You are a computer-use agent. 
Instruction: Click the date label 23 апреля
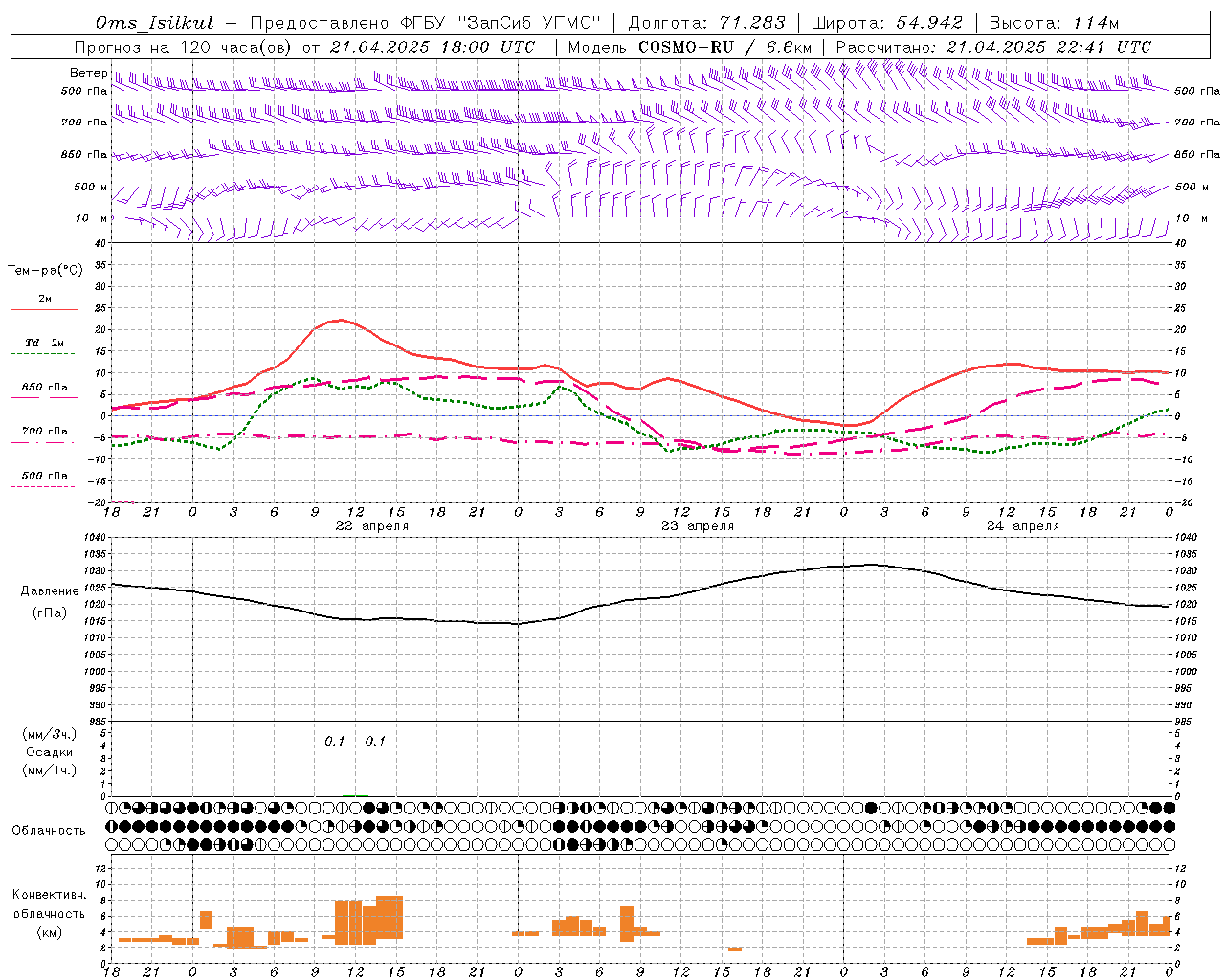coord(698,526)
